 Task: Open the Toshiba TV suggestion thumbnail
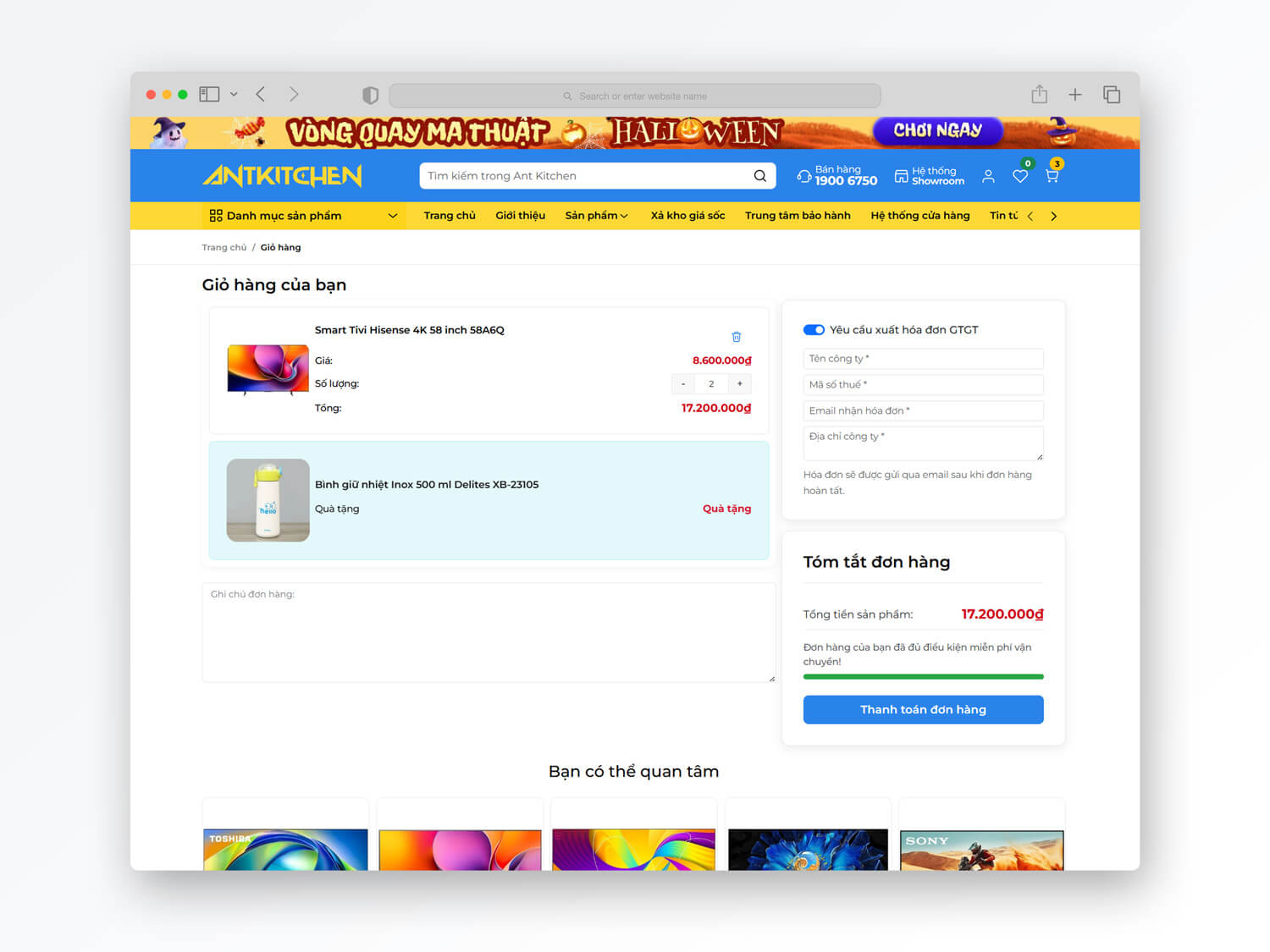[x=285, y=850]
